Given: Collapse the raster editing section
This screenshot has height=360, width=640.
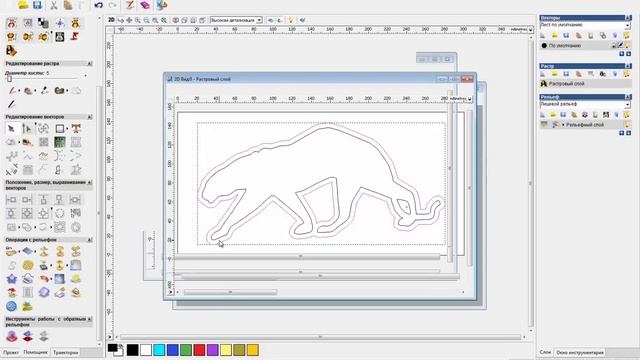Looking at the screenshot, I should click(89, 64).
